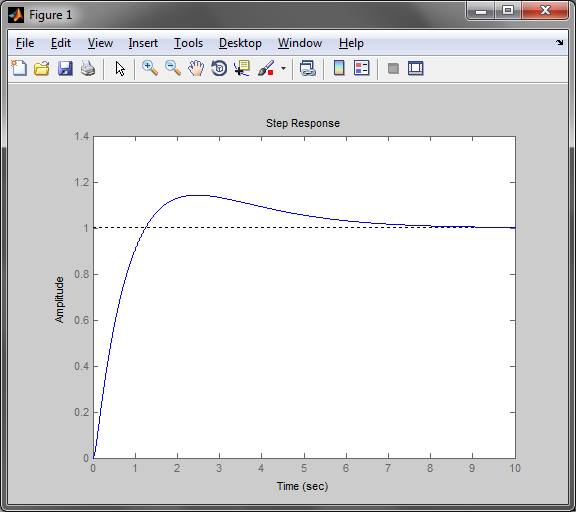The image size is (576, 512).
Task: Save the figure using the floppy icon
Action: pos(65,68)
